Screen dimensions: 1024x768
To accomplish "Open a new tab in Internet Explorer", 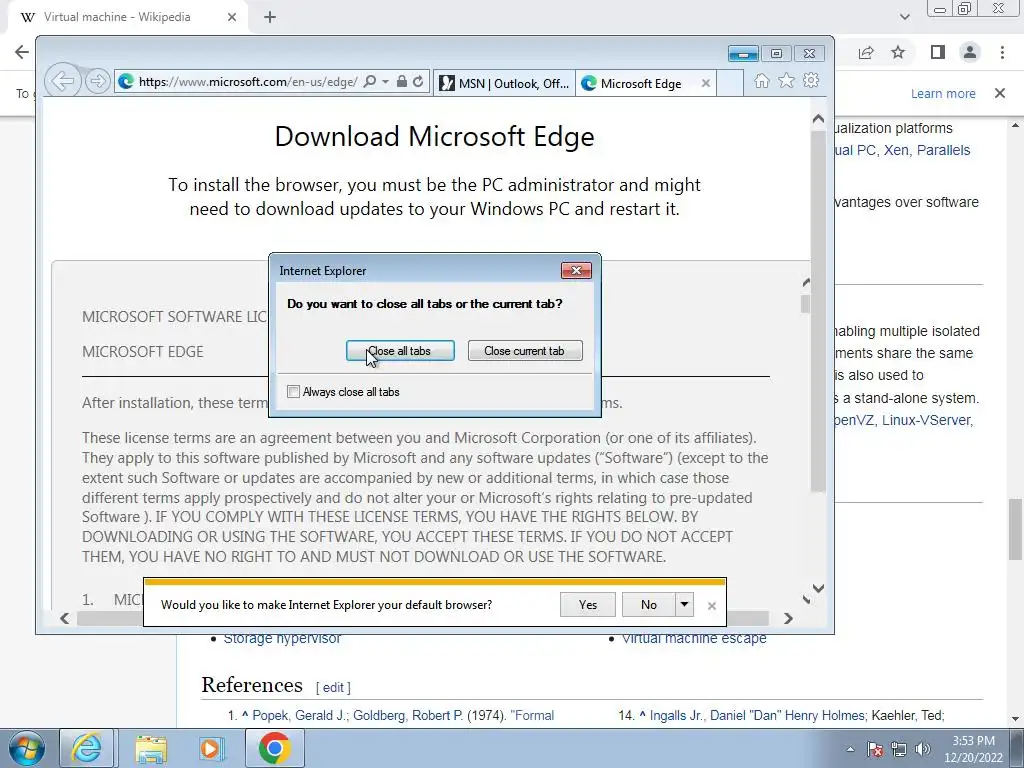I will pos(730,83).
